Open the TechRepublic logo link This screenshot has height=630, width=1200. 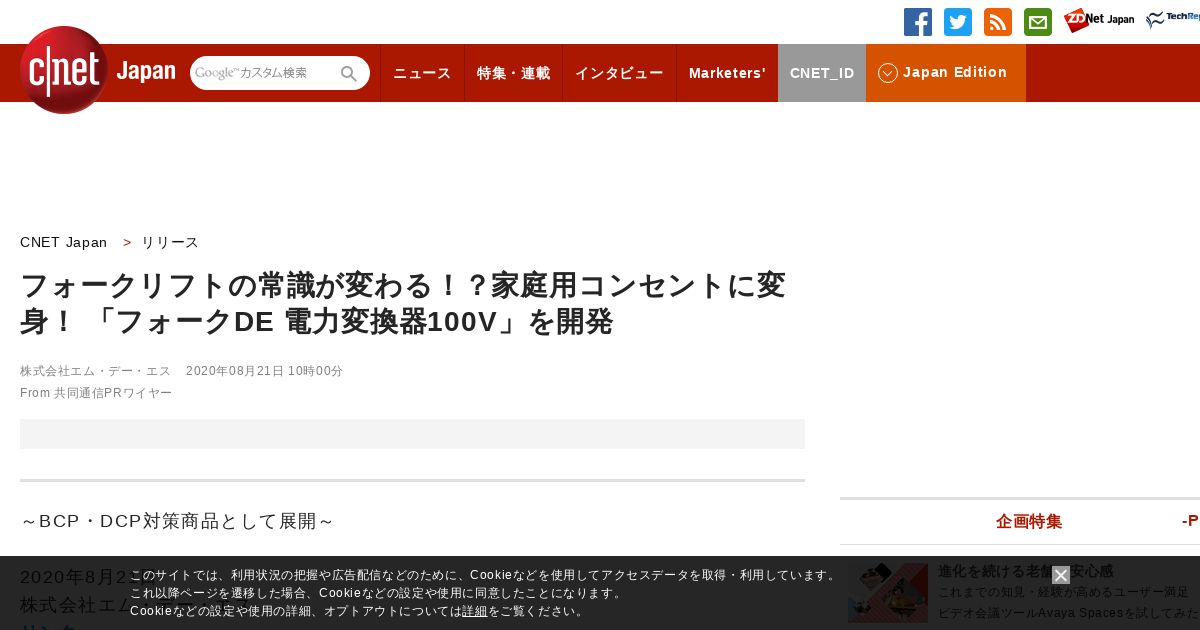[x=1173, y=20]
